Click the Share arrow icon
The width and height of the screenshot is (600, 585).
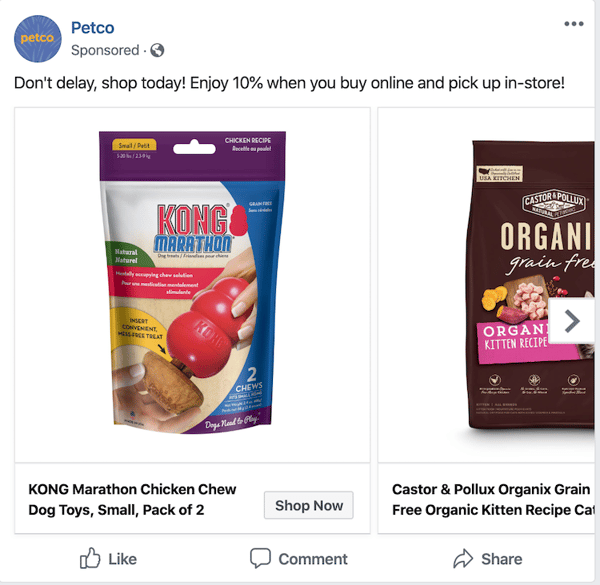tap(463, 558)
